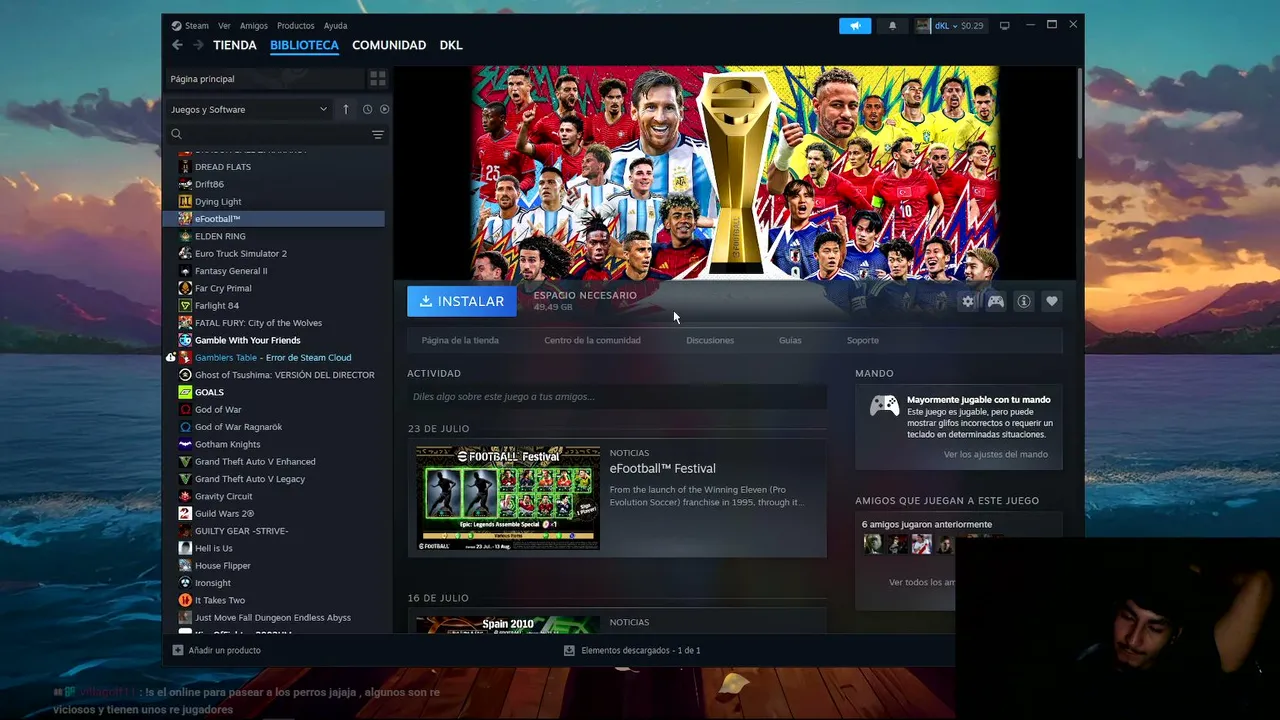Open the downloads icon in bottom bar
Screen dimensions: 1280x720
coord(569,650)
